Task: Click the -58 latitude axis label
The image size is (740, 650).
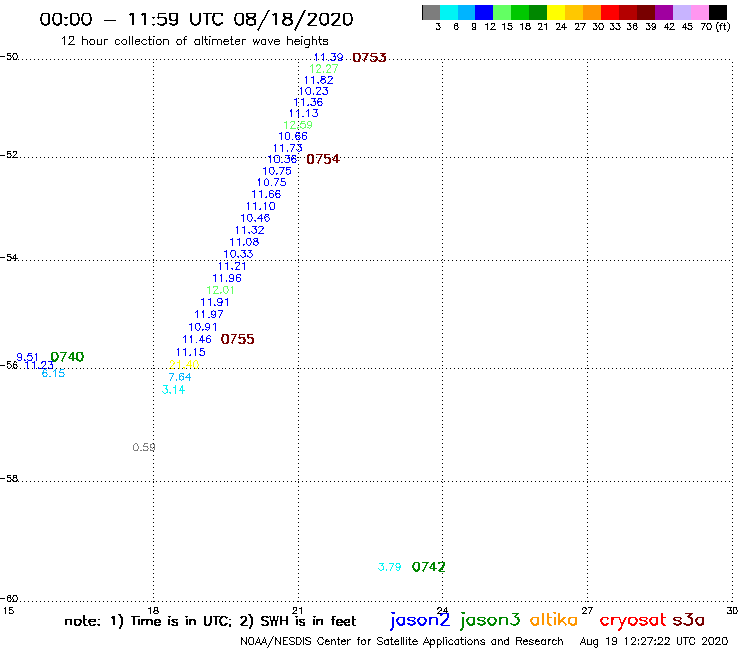Action: pyautogui.click(x=9, y=479)
